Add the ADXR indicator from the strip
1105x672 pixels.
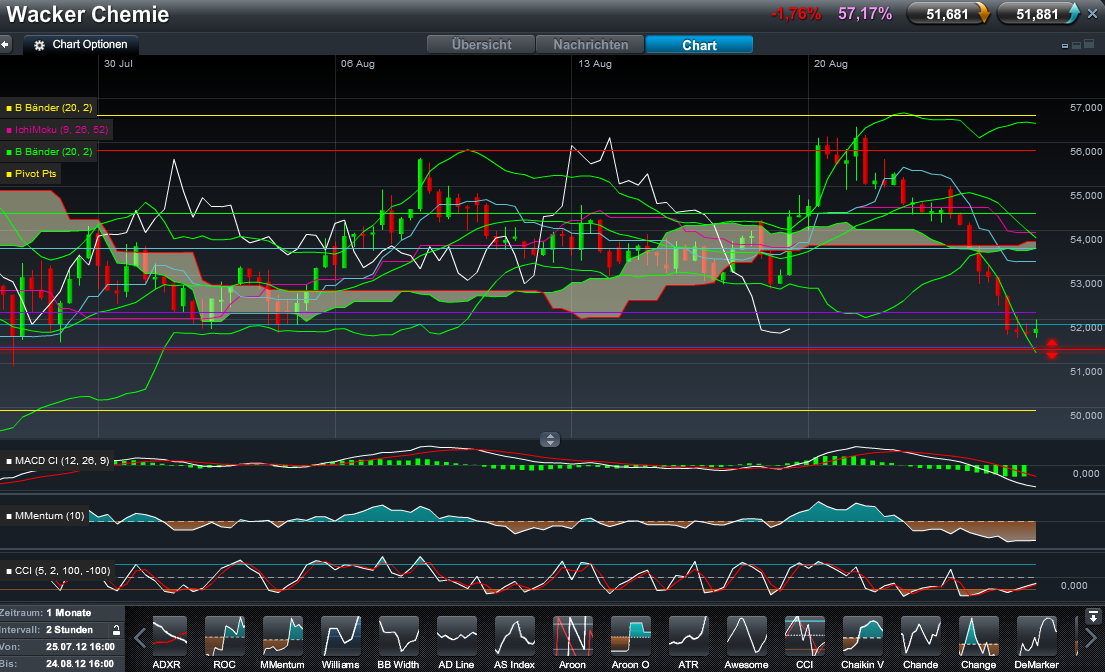tap(167, 636)
